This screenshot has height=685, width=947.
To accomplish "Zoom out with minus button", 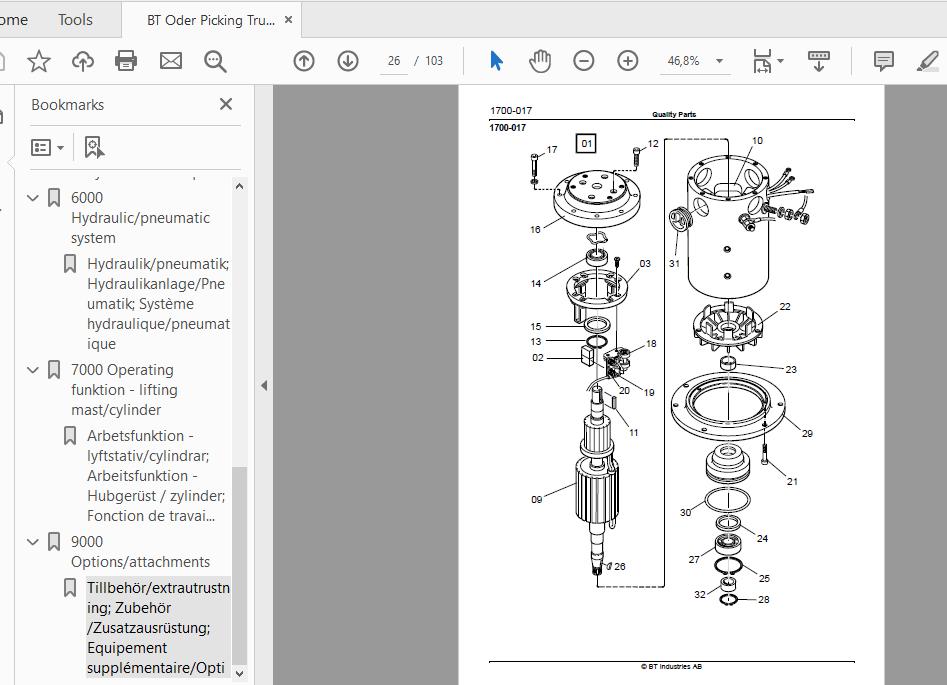I will click(x=583, y=61).
